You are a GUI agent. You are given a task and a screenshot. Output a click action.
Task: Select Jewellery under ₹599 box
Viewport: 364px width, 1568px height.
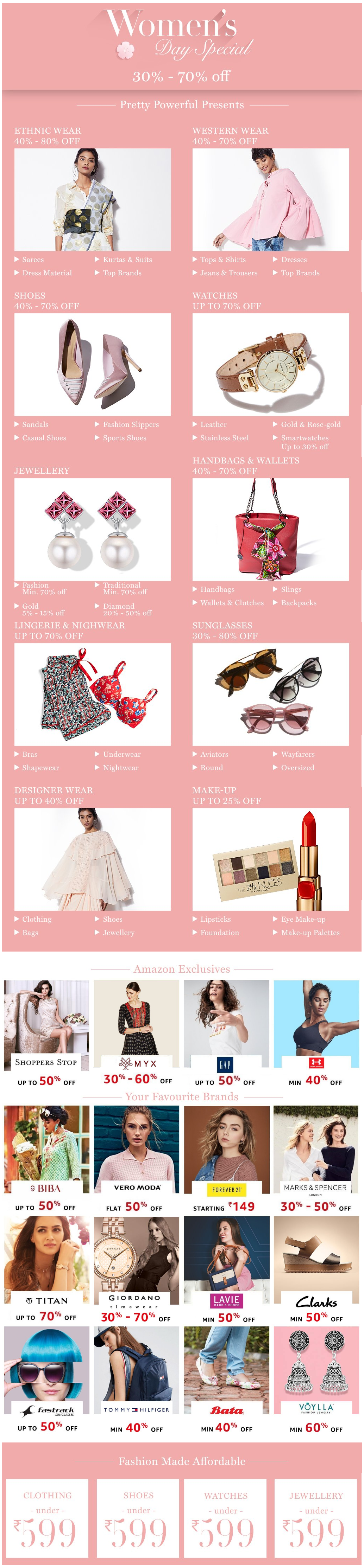tap(316, 1519)
